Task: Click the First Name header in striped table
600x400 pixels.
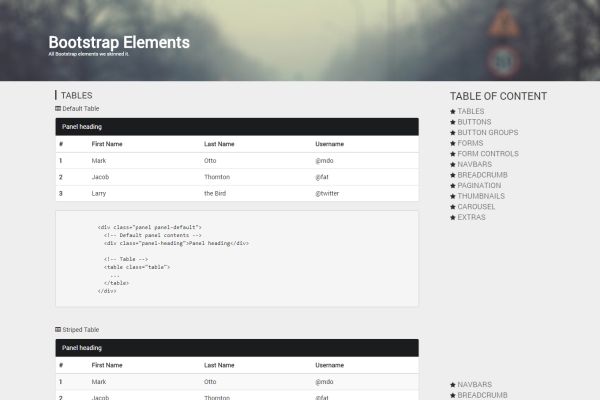Action: pyautogui.click(x=107, y=365)
